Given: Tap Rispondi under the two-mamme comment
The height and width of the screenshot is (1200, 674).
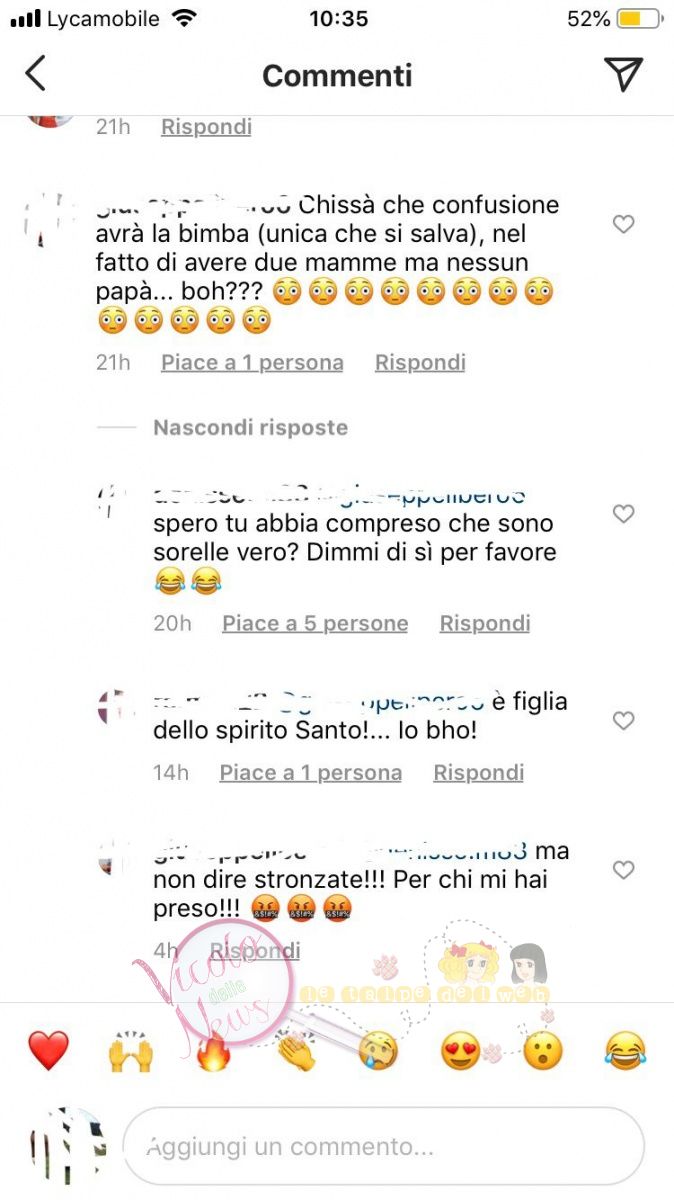Looking at the screenshot, I should (420, 362).
